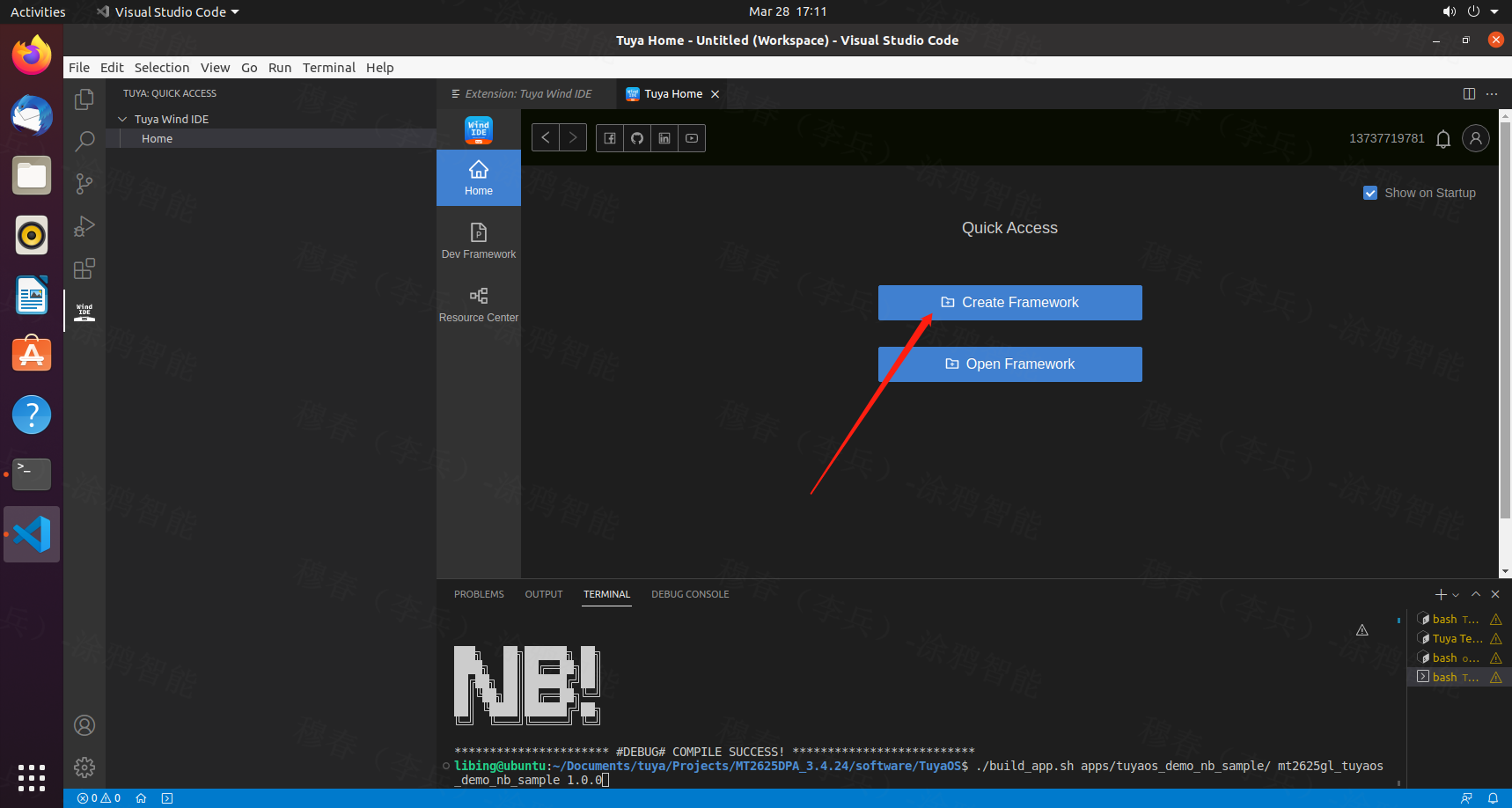Viewport: 1512px width, 808px height.
Task: Open the Accounts menu in activity bar
Action: (x=84, y=725)
